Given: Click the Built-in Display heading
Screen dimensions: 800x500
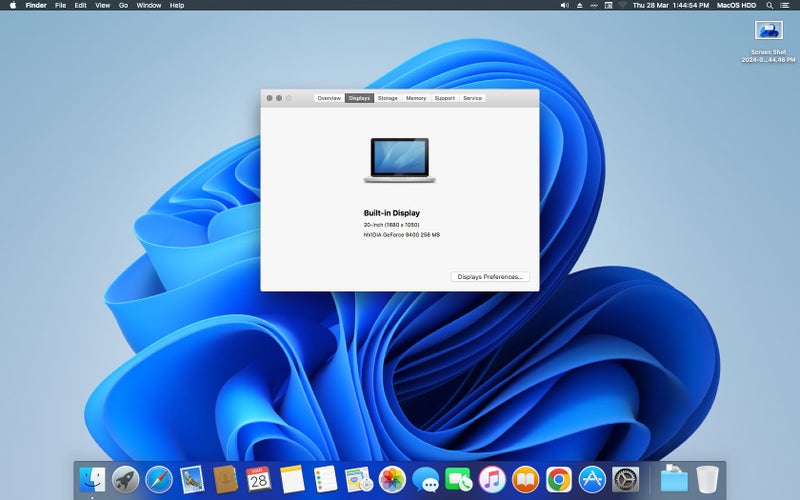Looking at the screenshot, I should pyautogui.click(x=392, y=213).
